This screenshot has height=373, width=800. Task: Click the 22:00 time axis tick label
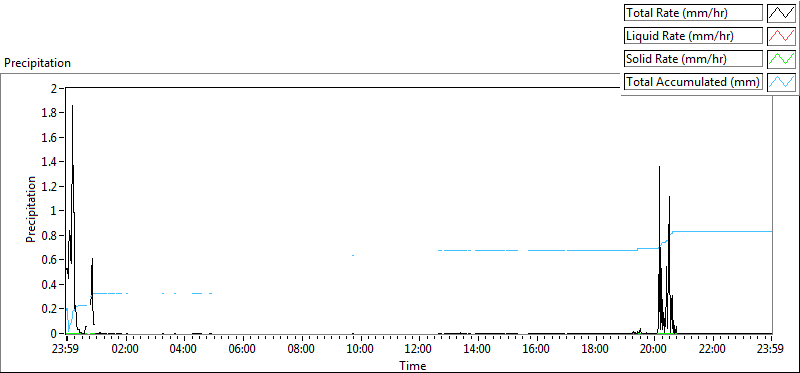(712, 350)
